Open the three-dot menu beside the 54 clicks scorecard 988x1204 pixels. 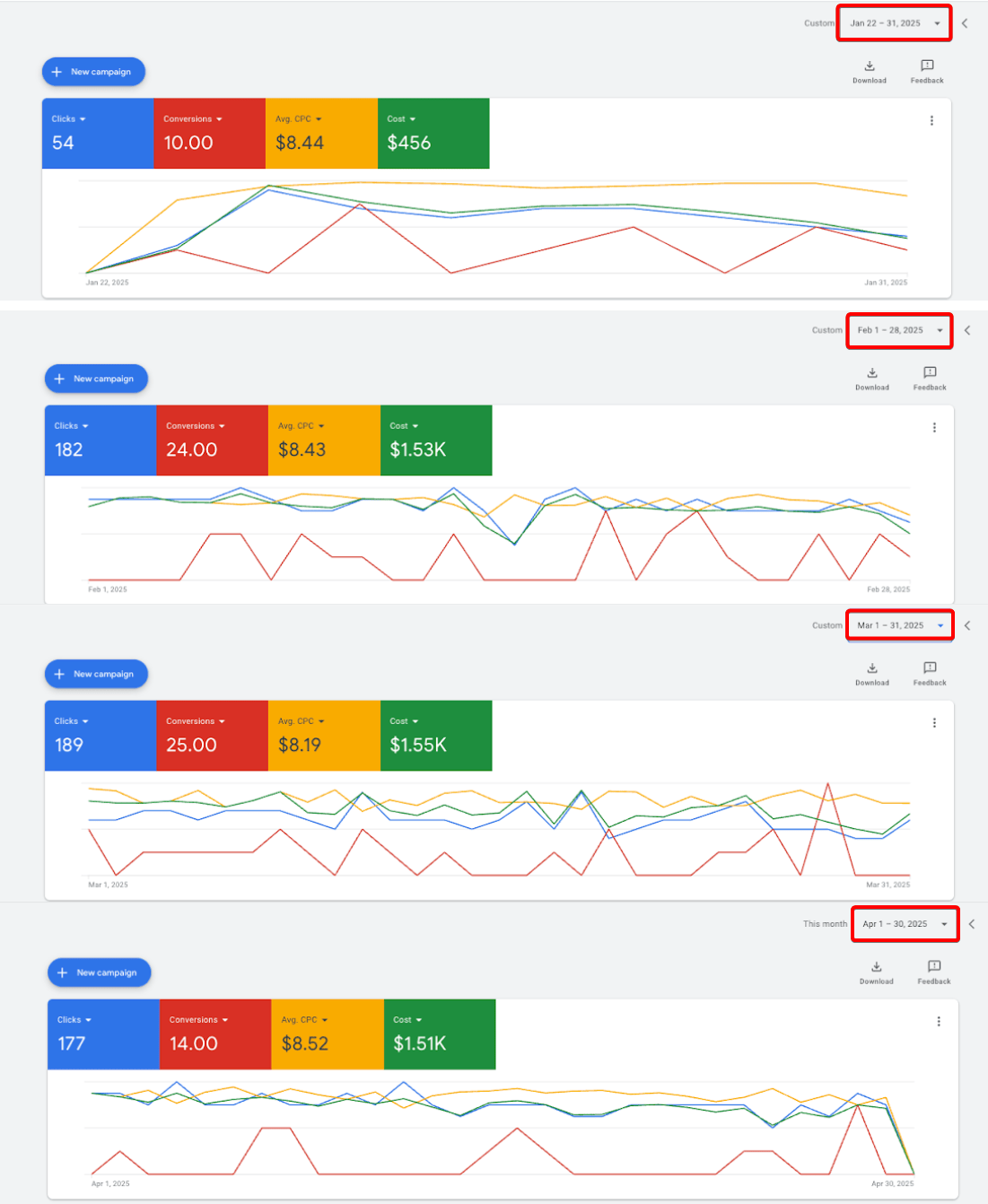(931, 120)
